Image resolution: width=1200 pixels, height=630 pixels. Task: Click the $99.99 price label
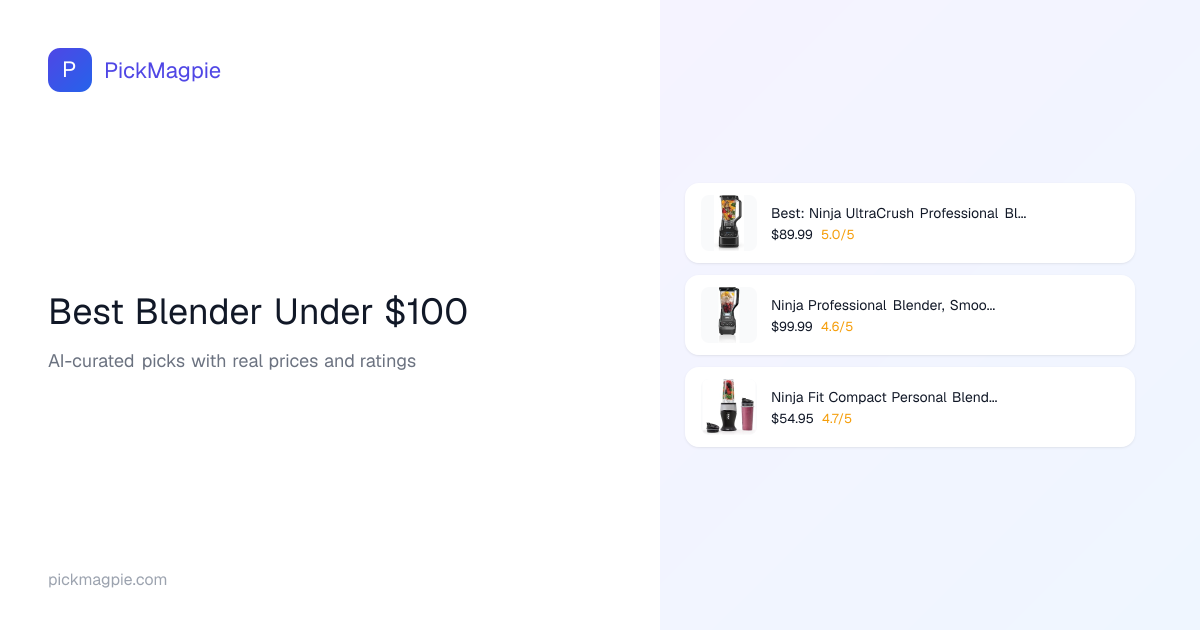tap(791, 327)
